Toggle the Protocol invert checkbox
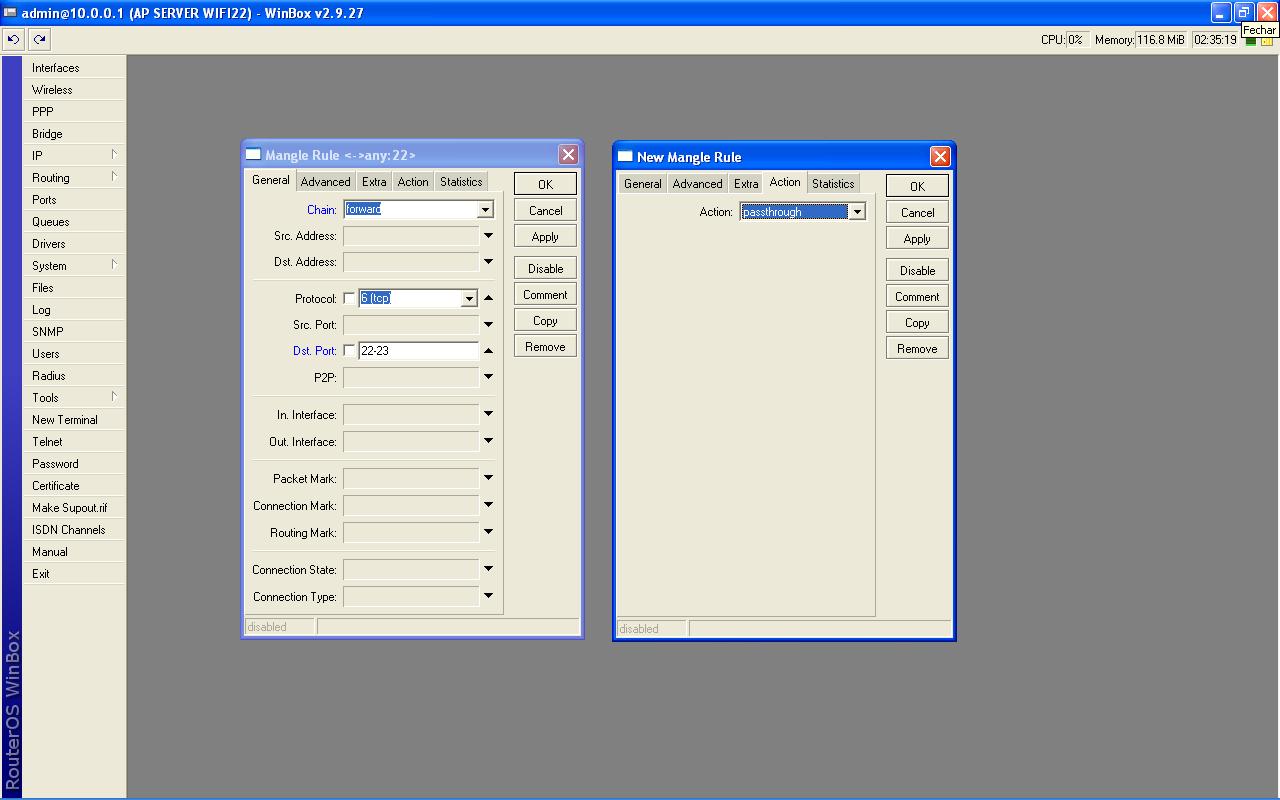Screen dimensions: 1280x800 point(349,298)
